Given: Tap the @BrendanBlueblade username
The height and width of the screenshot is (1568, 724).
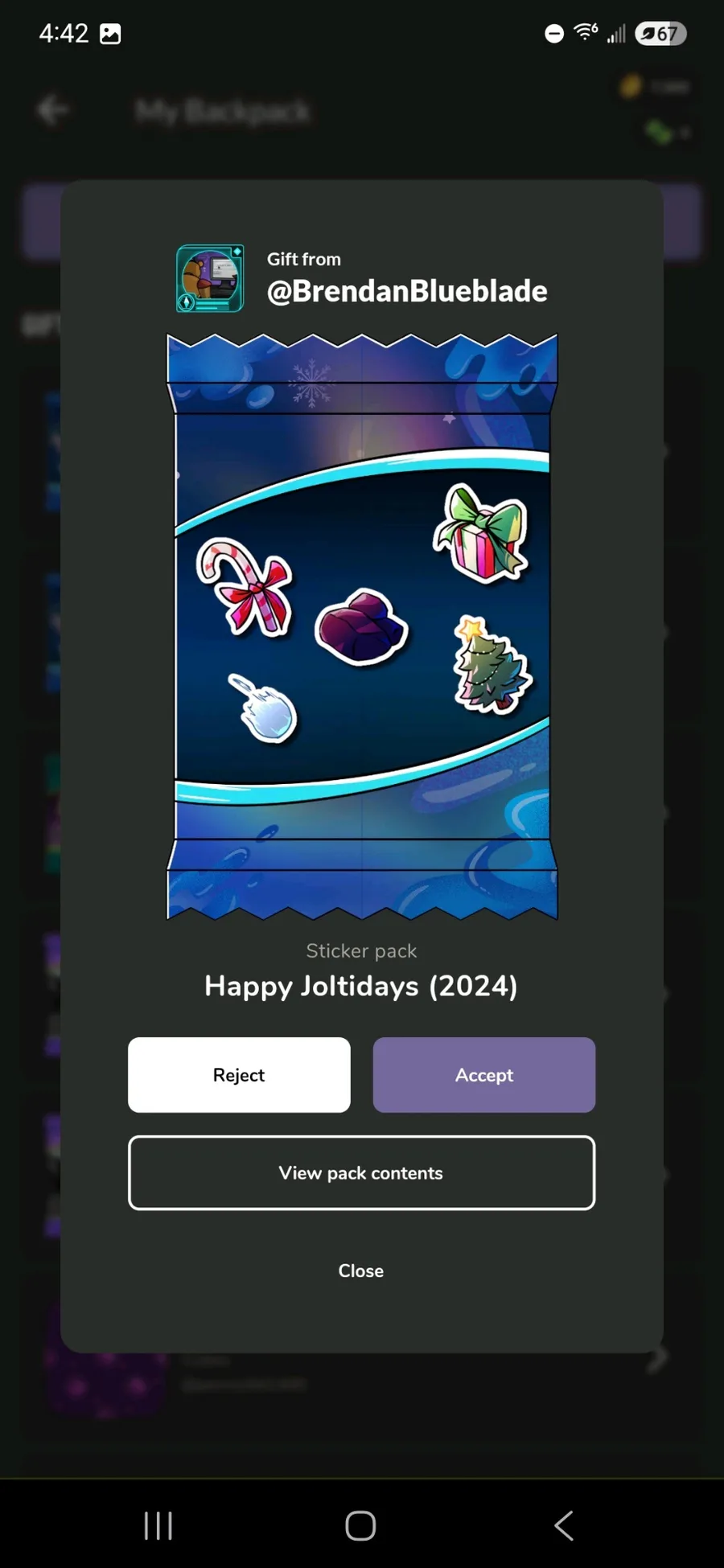Looking at the screenshot, I should point(407,291).
